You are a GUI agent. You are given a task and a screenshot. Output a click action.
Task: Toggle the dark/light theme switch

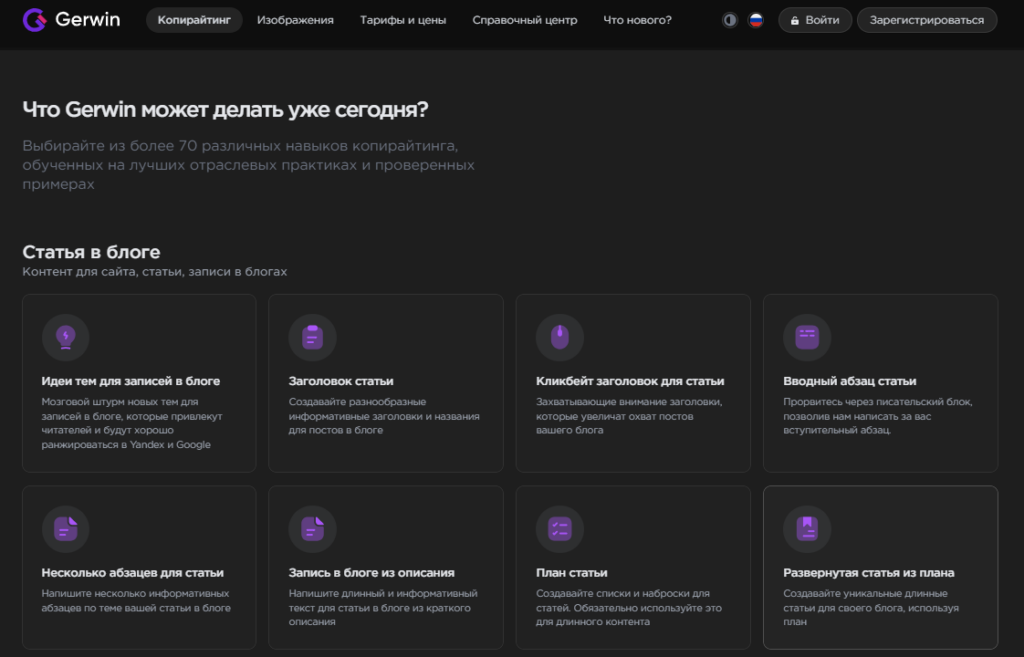tap(730, 20)
